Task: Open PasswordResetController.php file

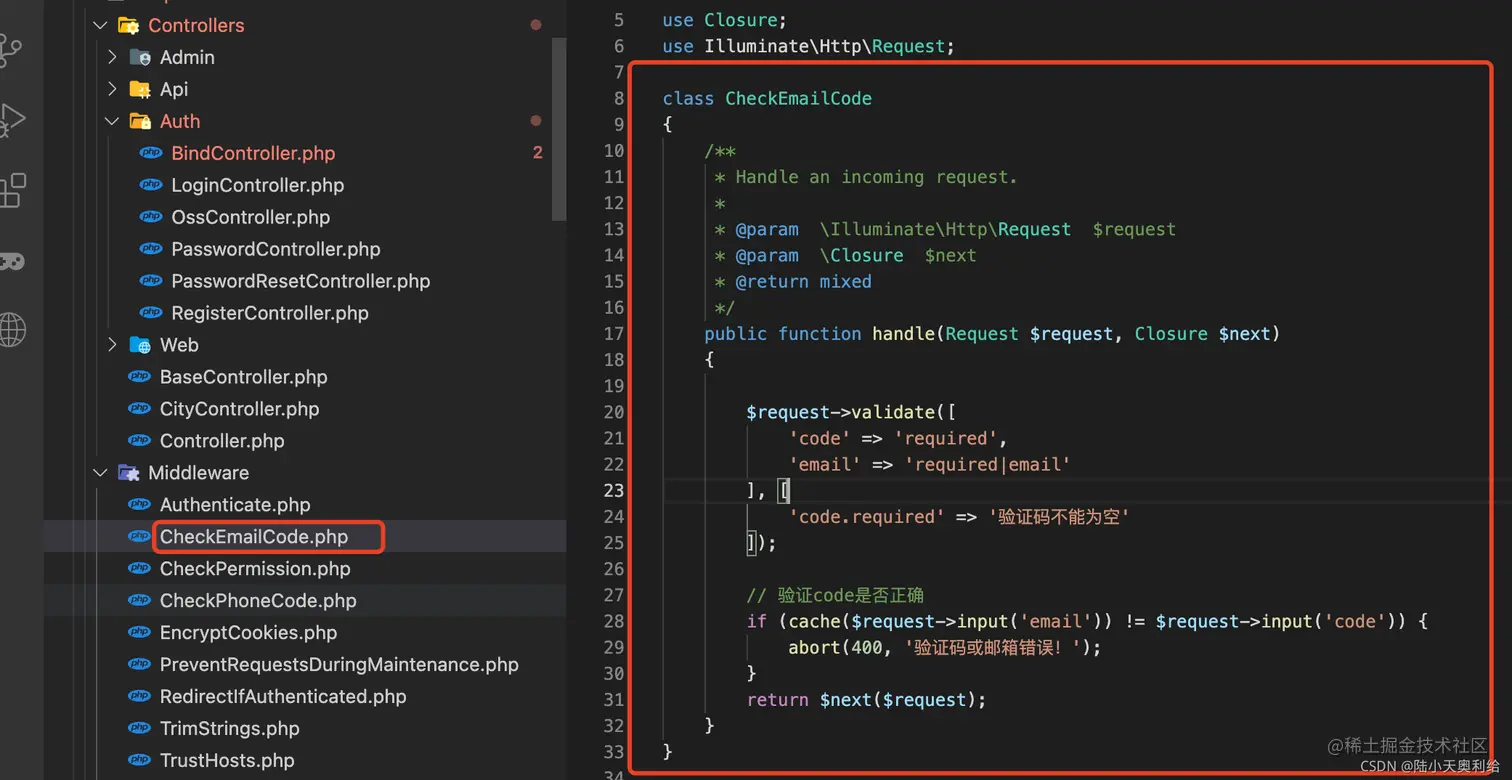Action: [x=300, y=281]
